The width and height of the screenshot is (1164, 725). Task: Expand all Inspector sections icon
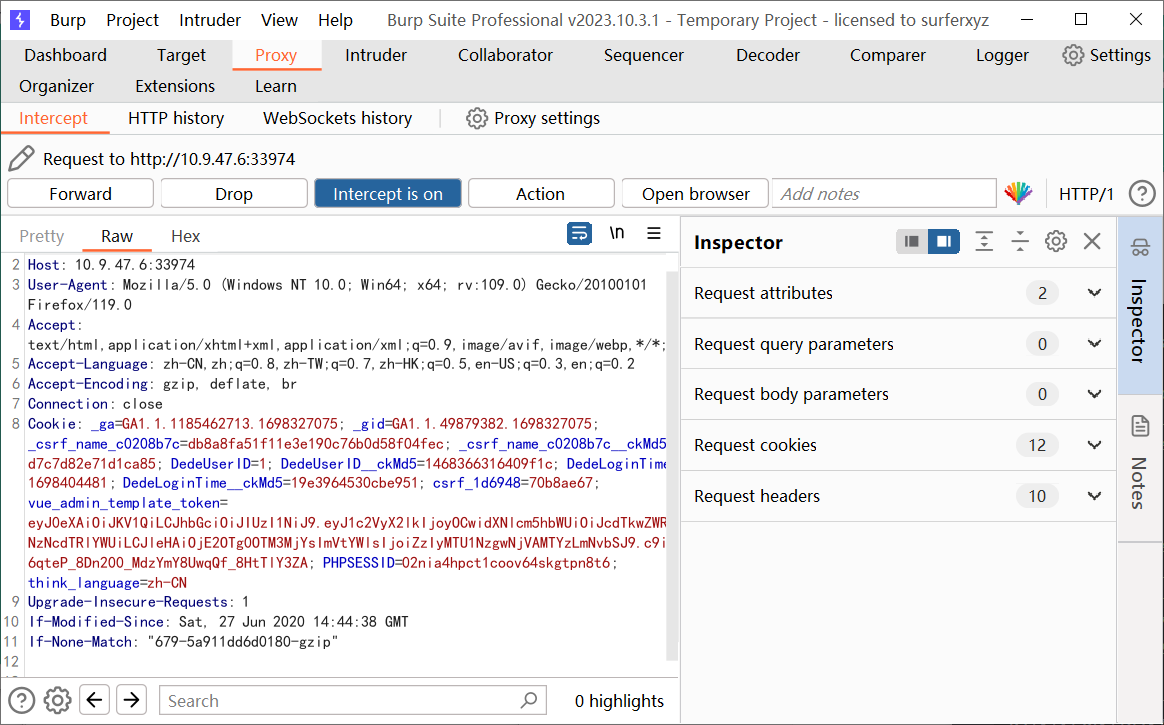point(984,241)
